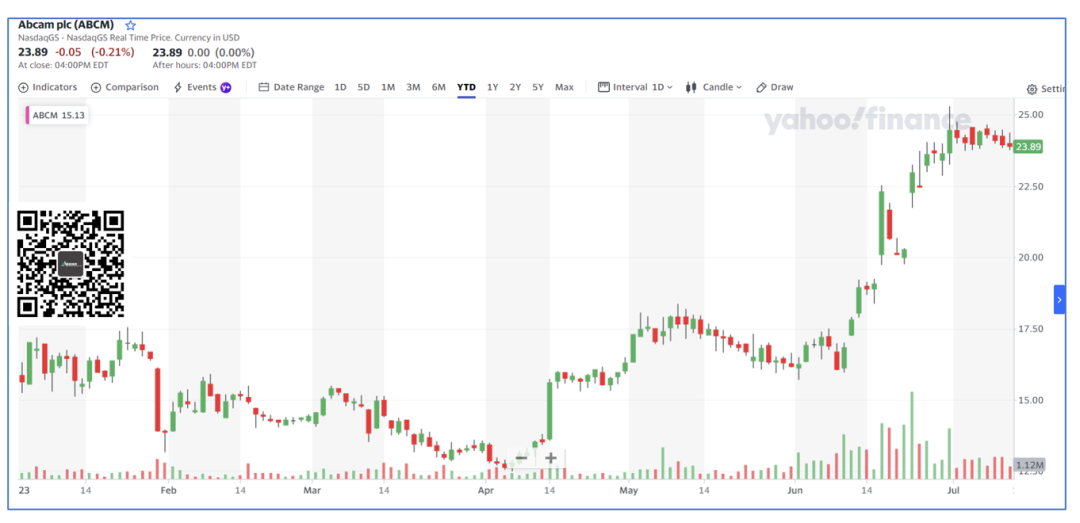
Task: Open the Indicators menu
Action: pyautogui.click(x=47, y=87)
